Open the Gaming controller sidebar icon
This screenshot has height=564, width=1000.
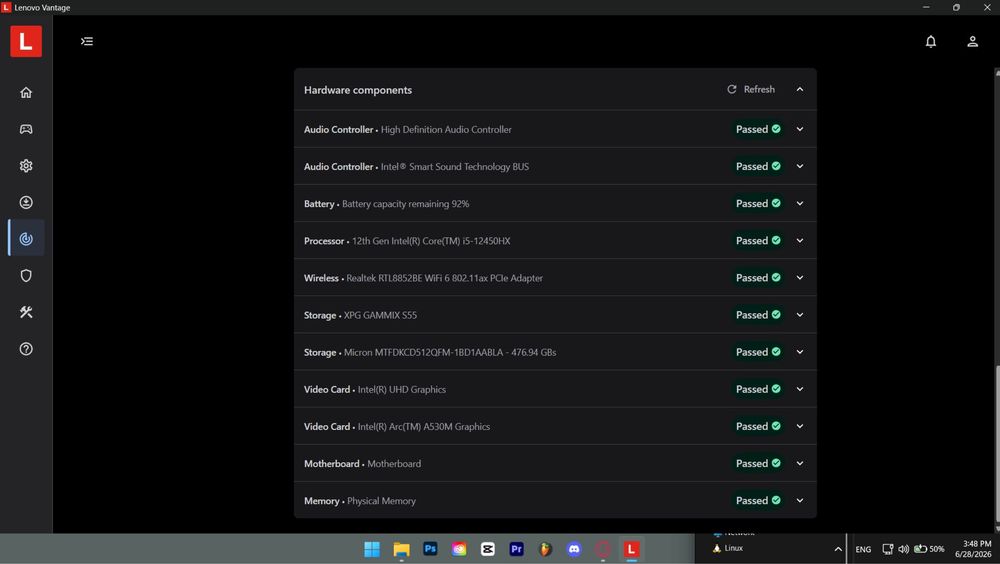tap(26, 130)
